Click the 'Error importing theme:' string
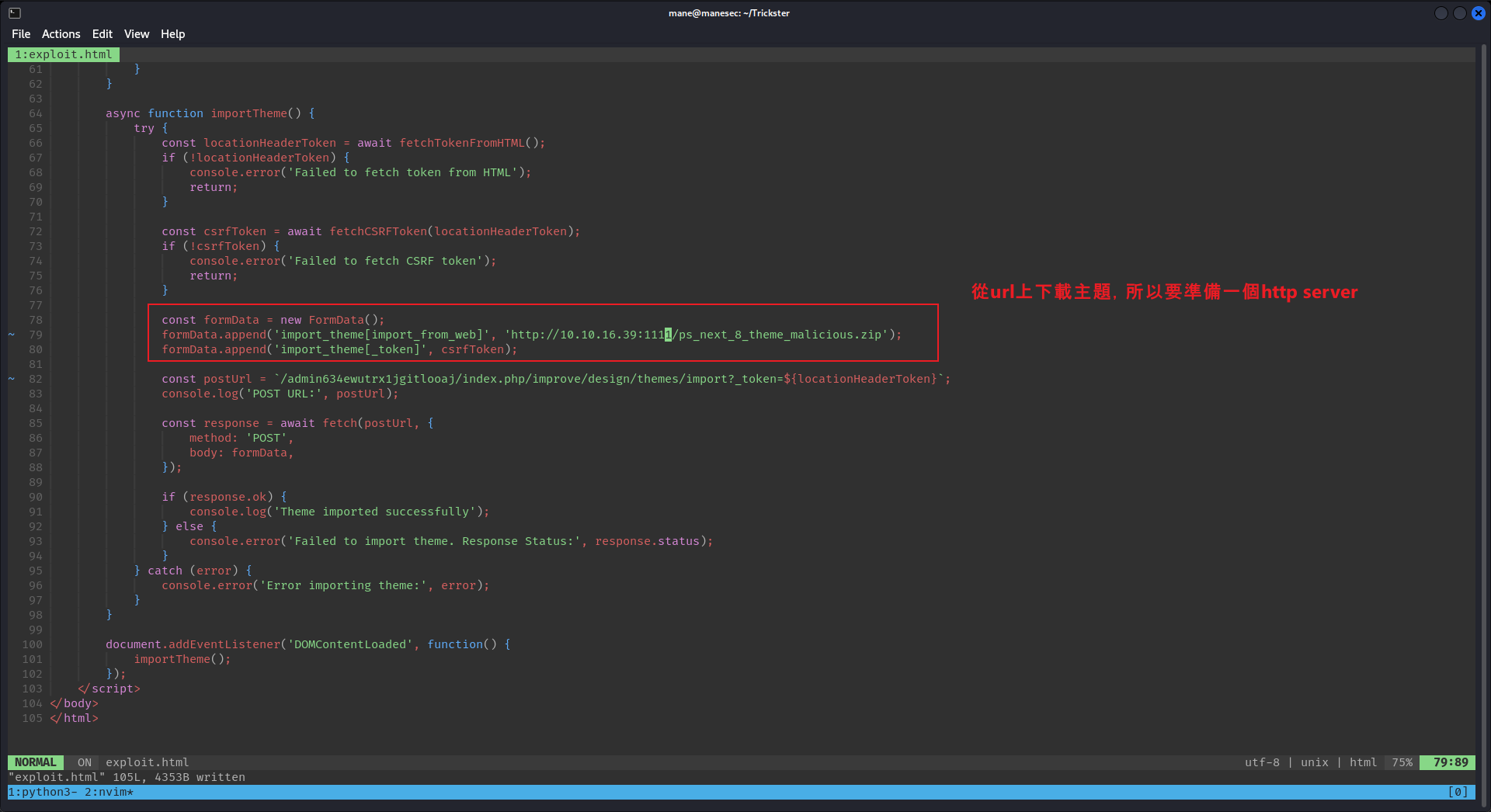This screenshot has width=1491, height=812. (x=343, y=585)
